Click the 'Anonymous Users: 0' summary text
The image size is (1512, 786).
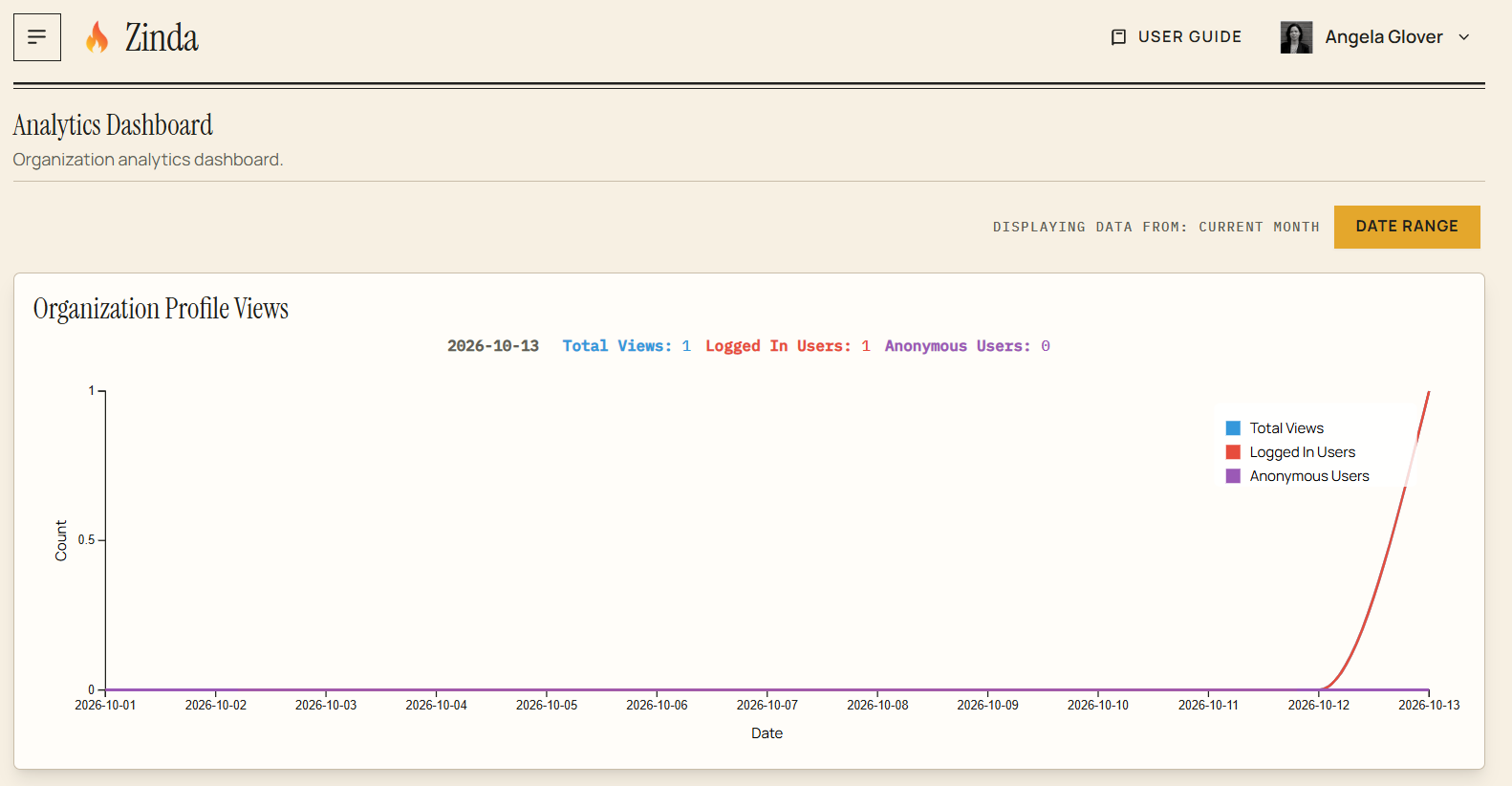tap(967, 346)
